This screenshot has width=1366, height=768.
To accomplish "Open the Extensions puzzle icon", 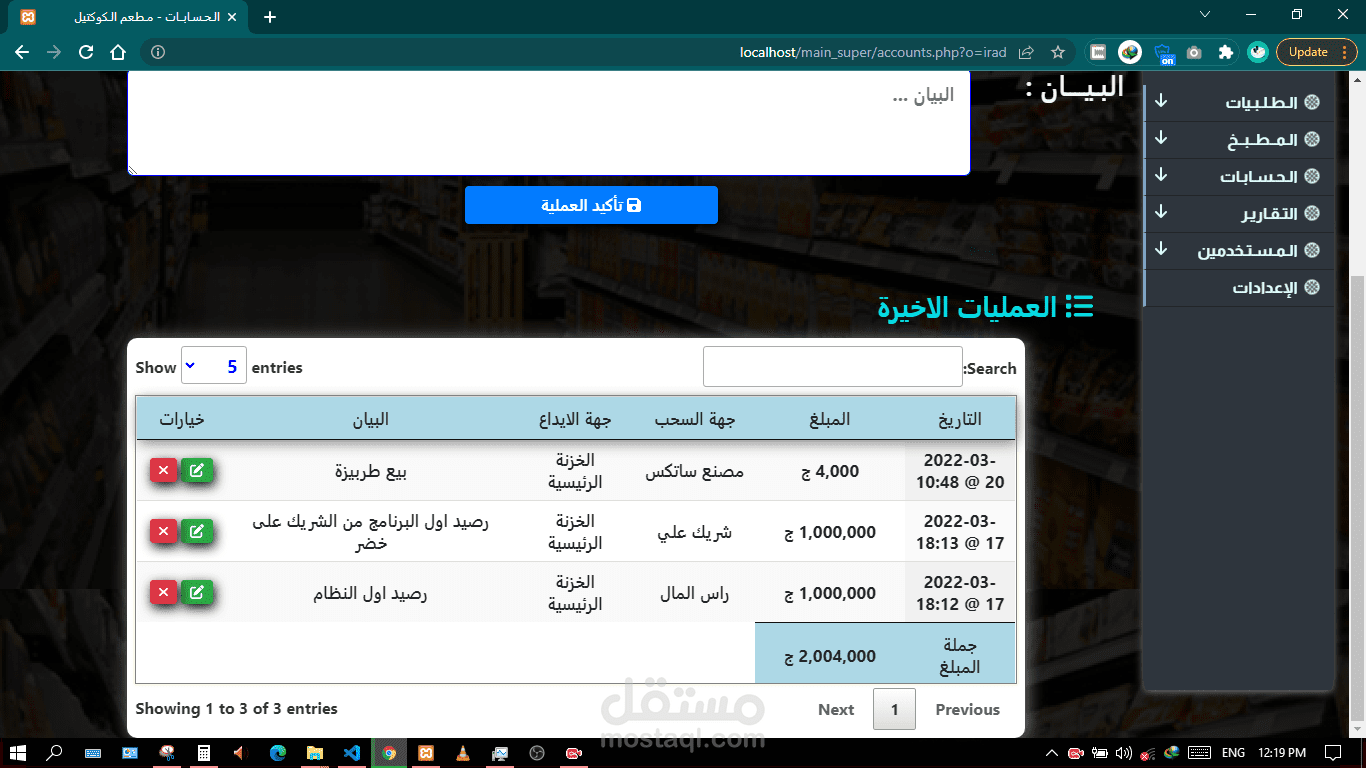I will pyautogui.click(x=1226, y=52).
